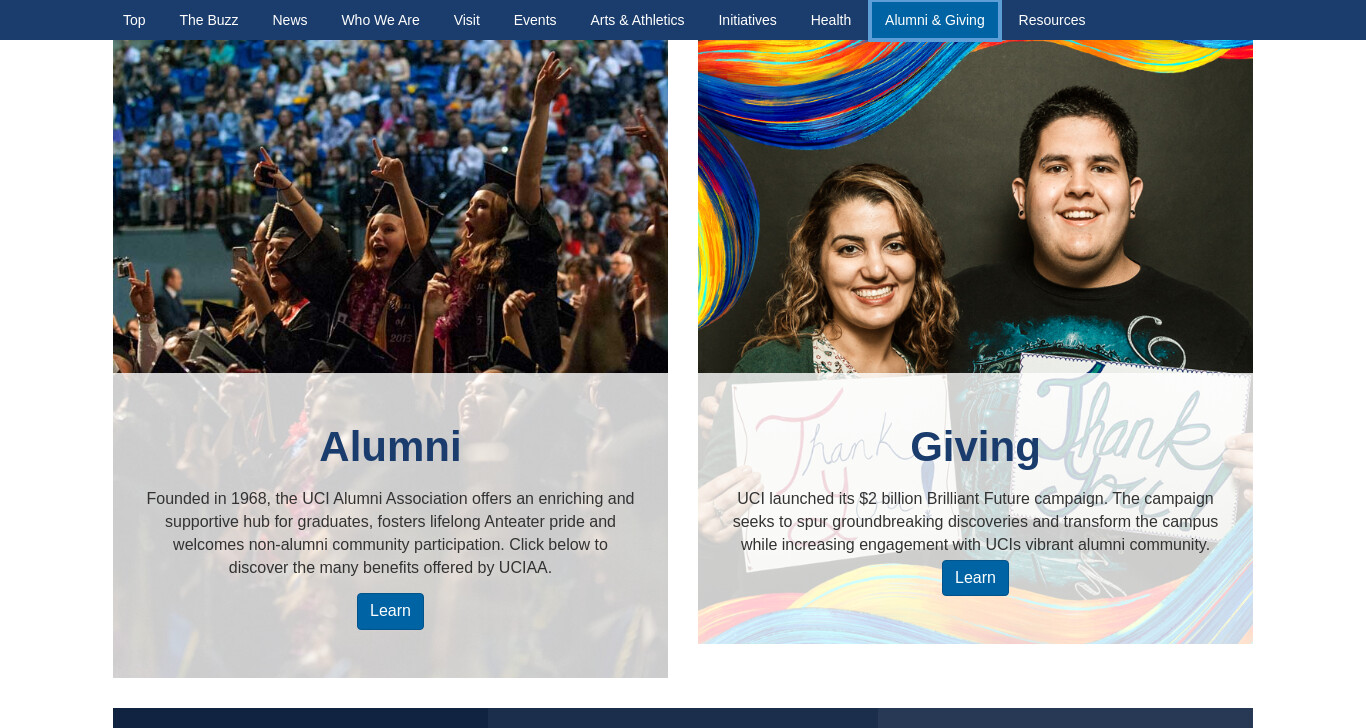
Task: Go to Who We Are section
Action: (380, 20)
